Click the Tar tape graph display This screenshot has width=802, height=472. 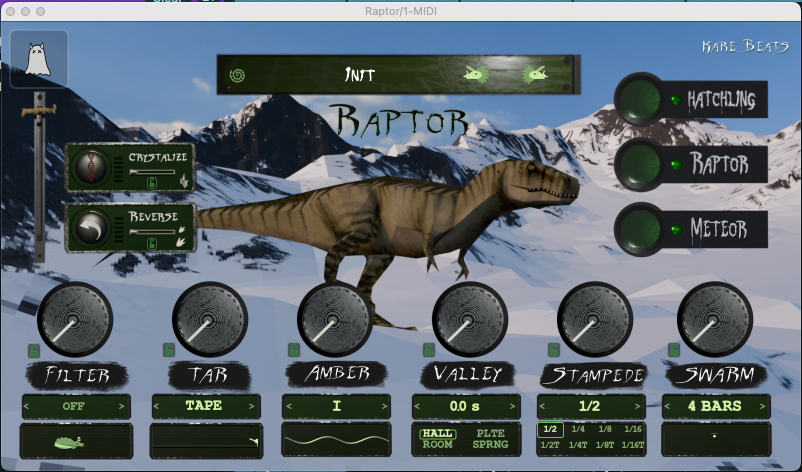click(207, 441)
